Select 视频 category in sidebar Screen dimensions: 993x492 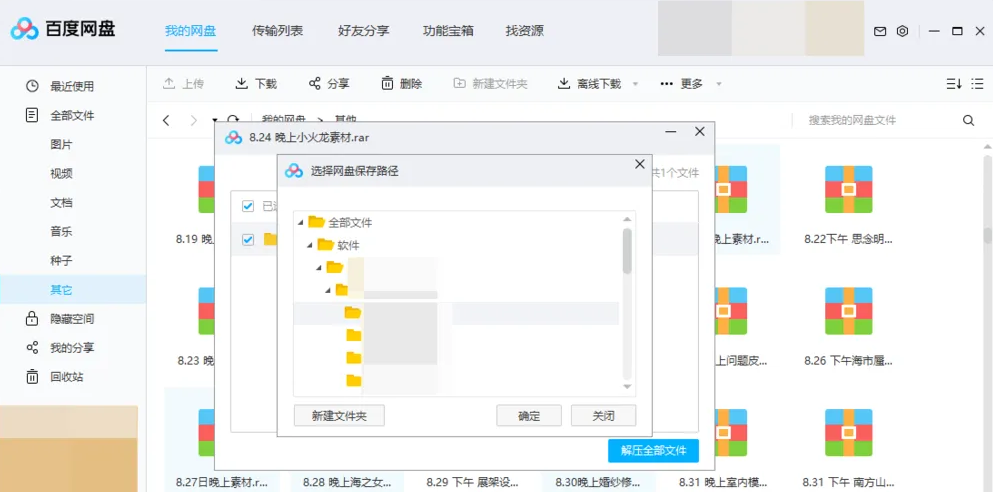point(61,173)
